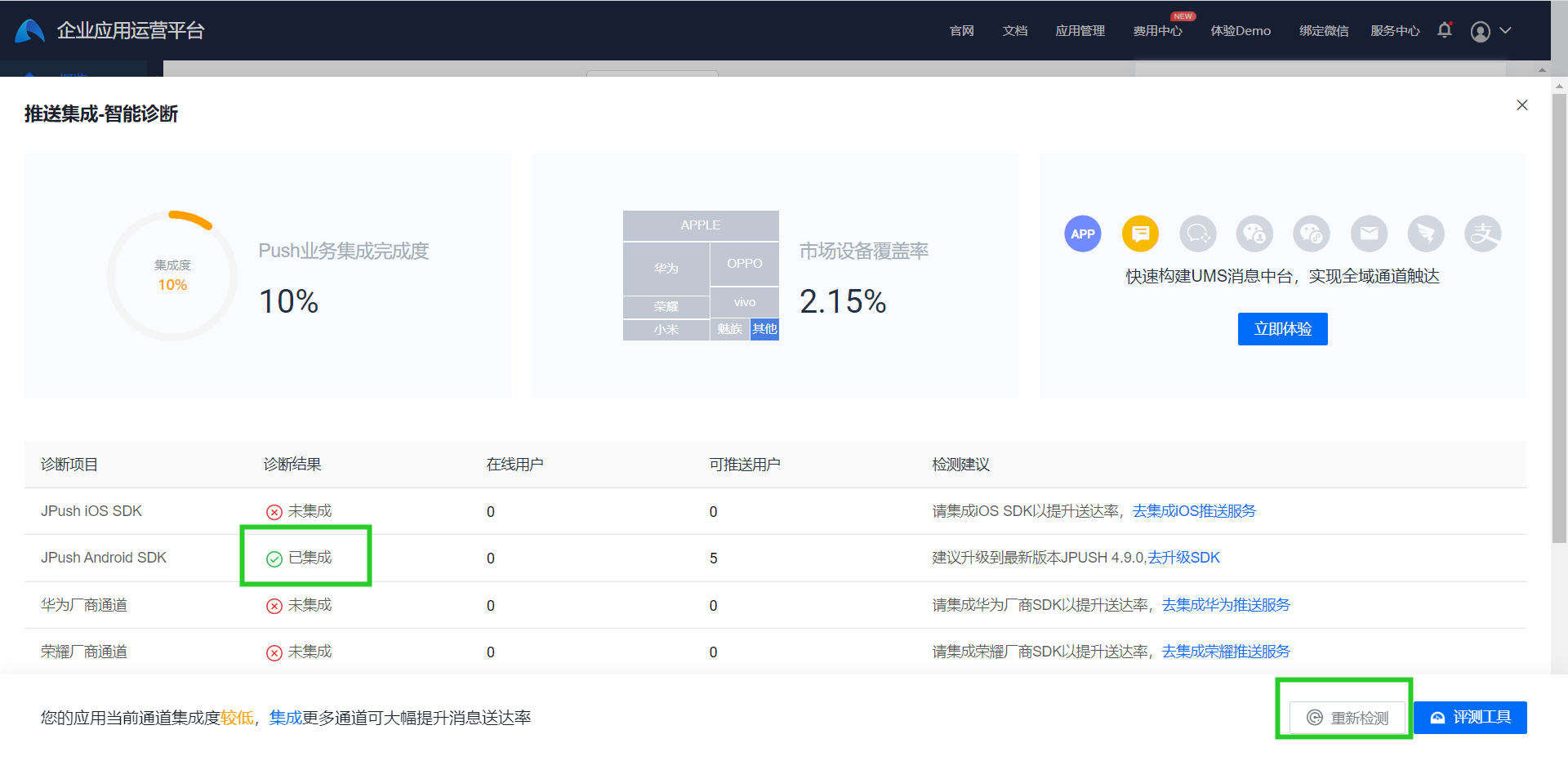The width and height of the screenshot is (1568, 761).
Task: Open 文档 in top navigation
Action: (x=1015, y=31)
